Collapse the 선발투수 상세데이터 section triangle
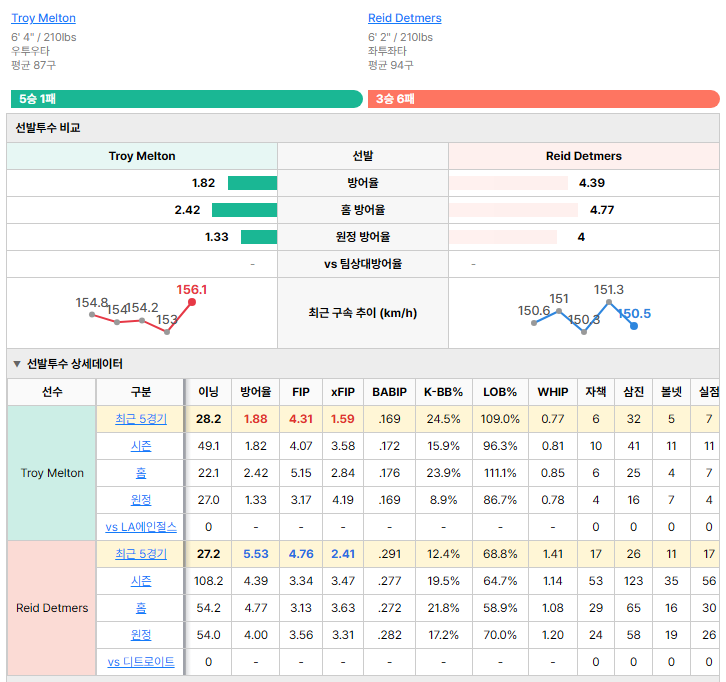Screen dimensions: 726x682 (x=17, y=364)
